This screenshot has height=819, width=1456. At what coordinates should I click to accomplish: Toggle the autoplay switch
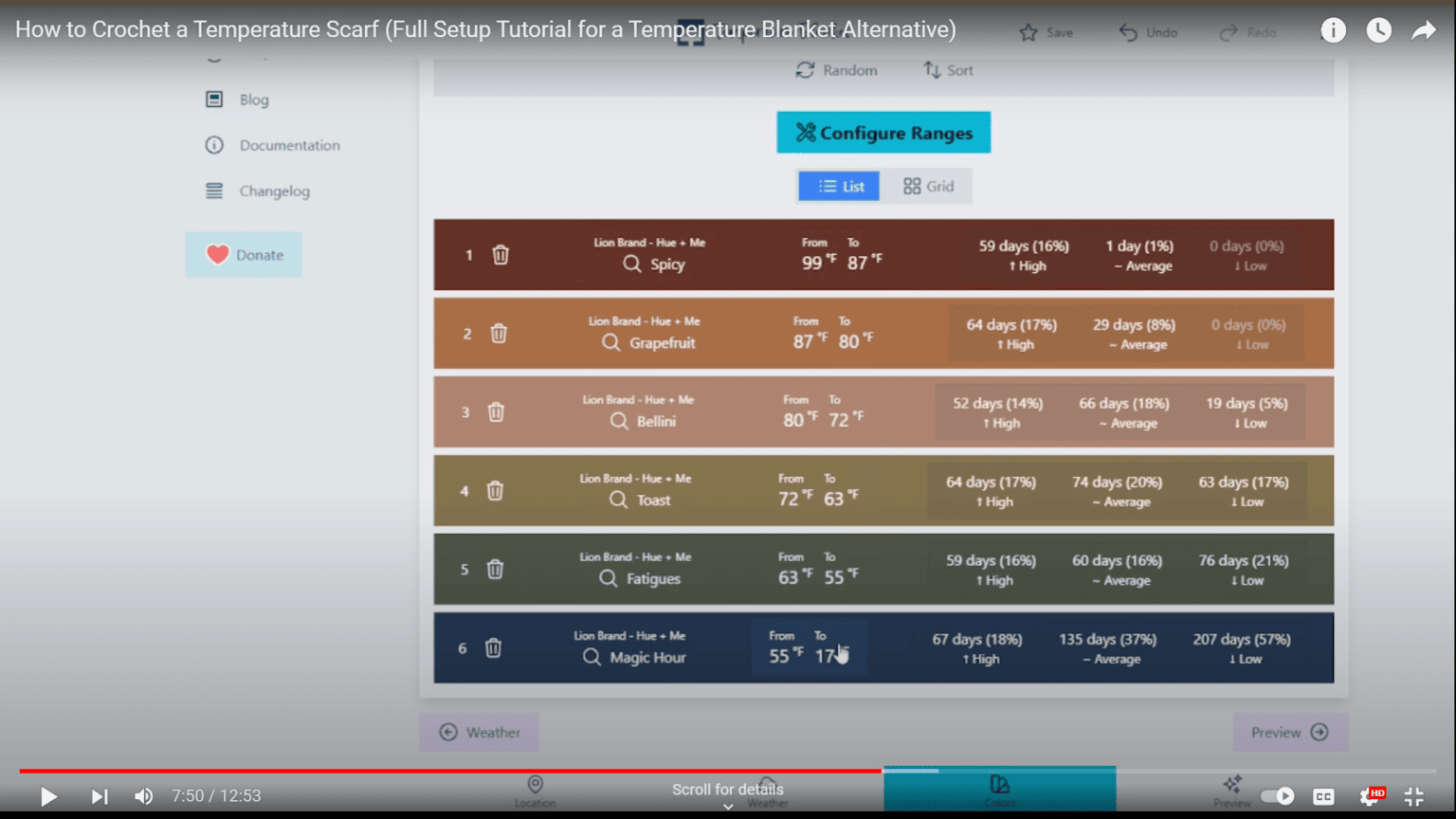[x=1277, y=796]
